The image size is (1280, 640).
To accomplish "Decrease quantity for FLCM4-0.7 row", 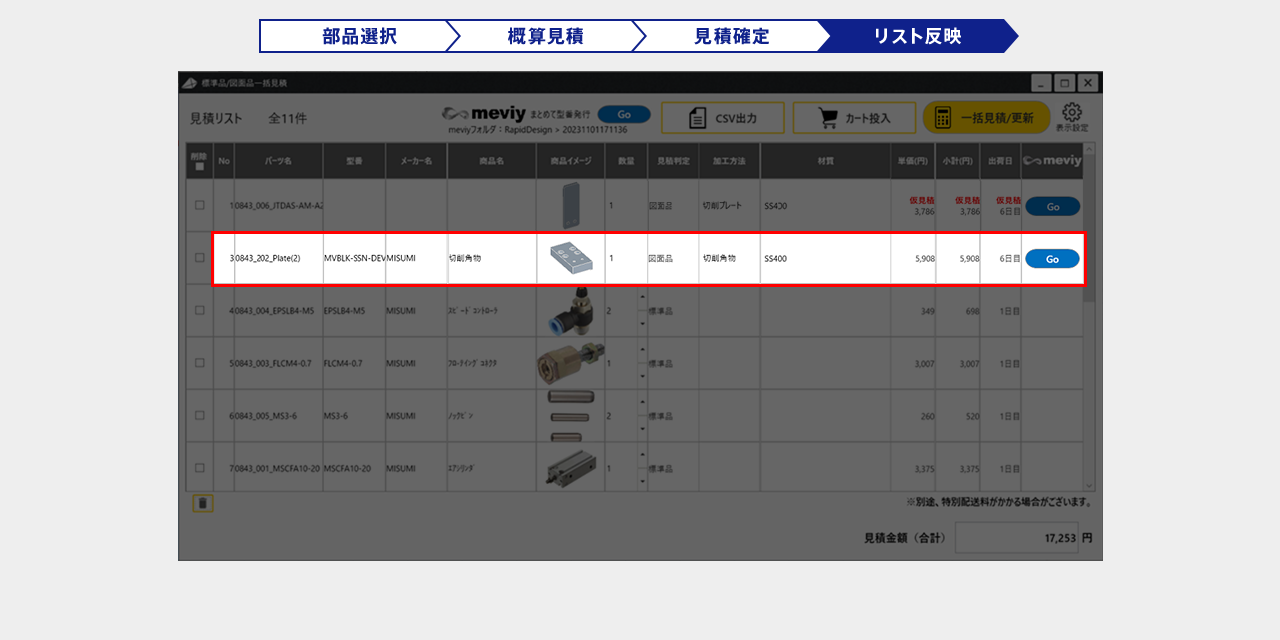I will (642, 376).
